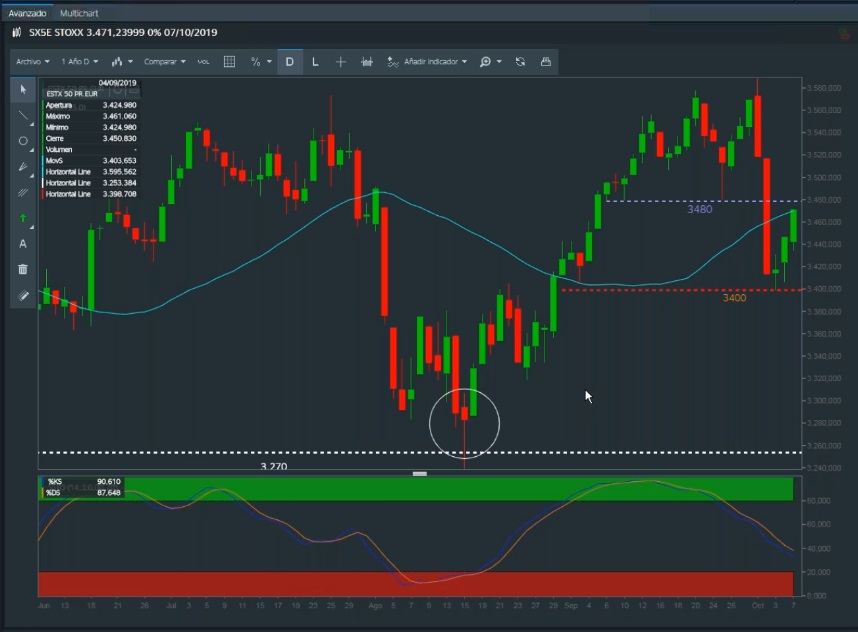Image resolution: width=858 pixels, height=632 pixels.
Task: Click the Máximo 3.461,060 row
Action: (x=90, y=116)
